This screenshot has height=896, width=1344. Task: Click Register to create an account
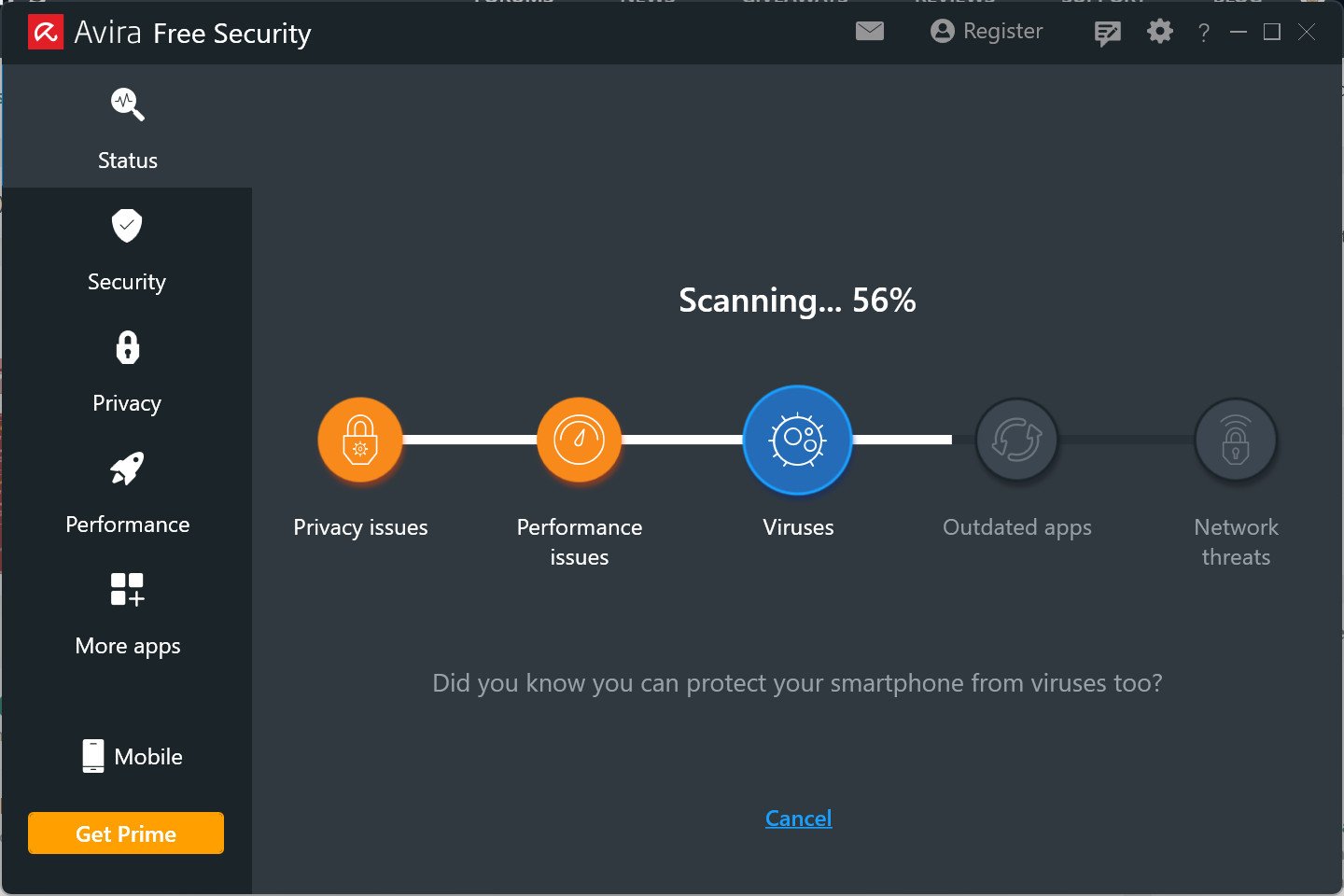987,32
